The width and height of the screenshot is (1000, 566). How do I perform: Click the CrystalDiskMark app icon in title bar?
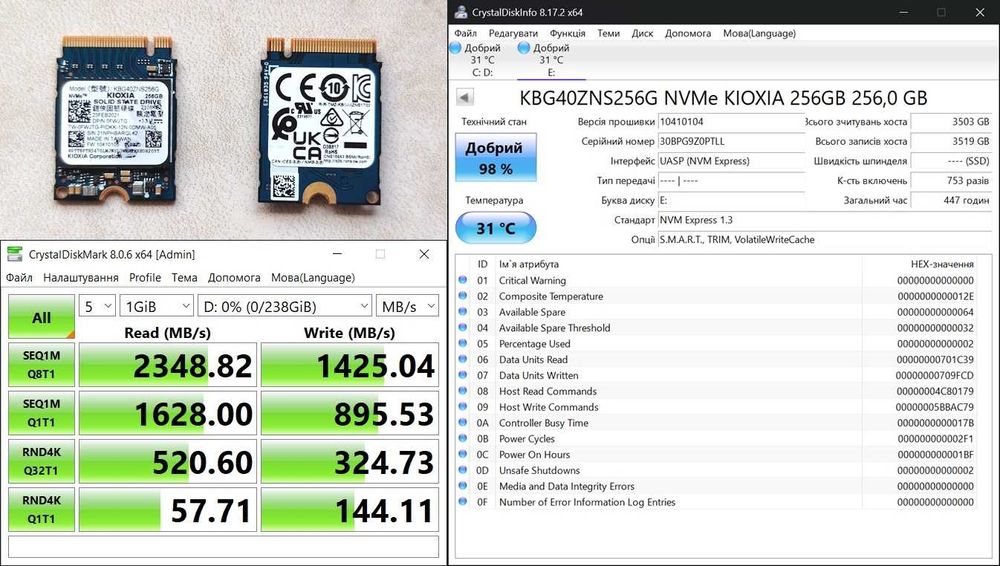tap(14, 254)
